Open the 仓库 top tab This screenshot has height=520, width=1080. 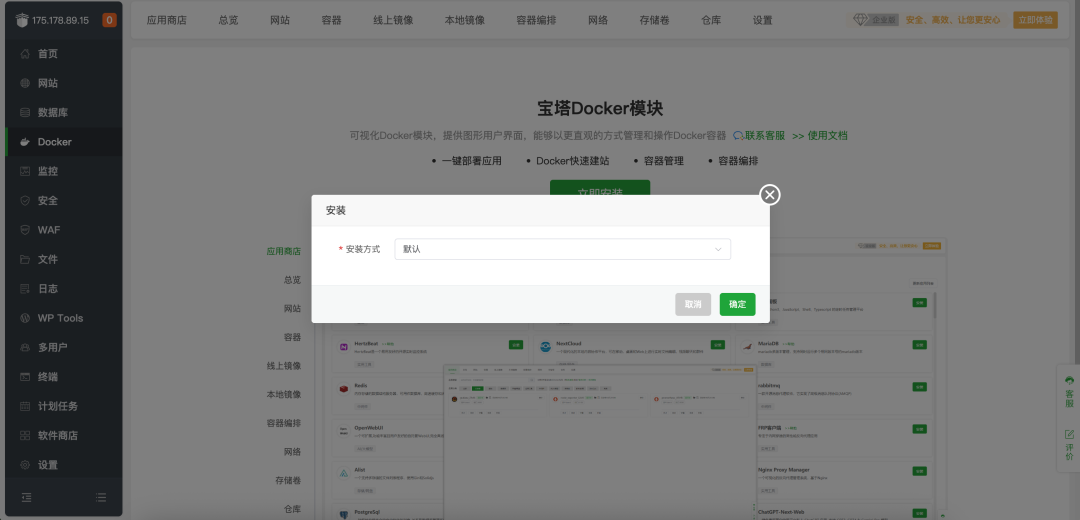click(x=711, y=20)
